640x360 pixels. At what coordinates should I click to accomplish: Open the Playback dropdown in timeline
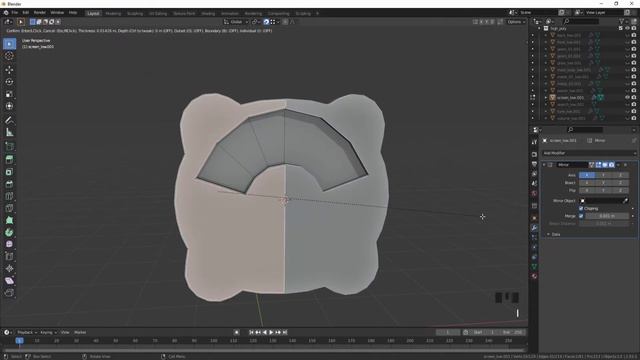pyautogui.click(x=27, y=333)
